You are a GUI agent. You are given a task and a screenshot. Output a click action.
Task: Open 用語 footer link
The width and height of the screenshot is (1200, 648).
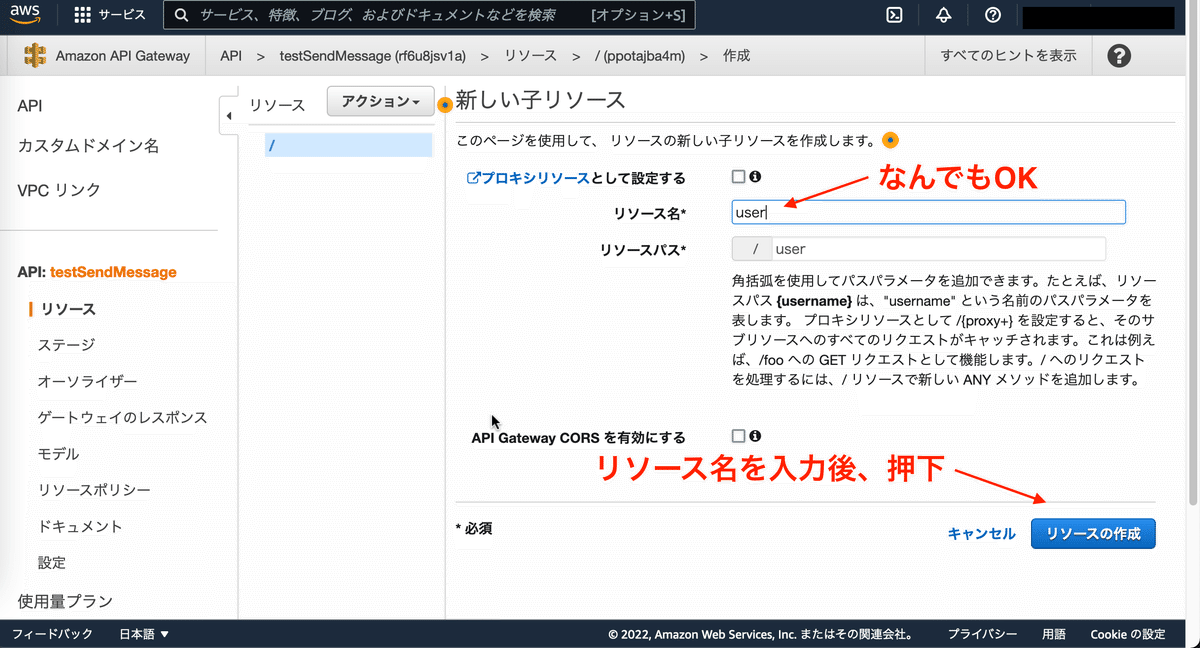[x=1054, y=634]
